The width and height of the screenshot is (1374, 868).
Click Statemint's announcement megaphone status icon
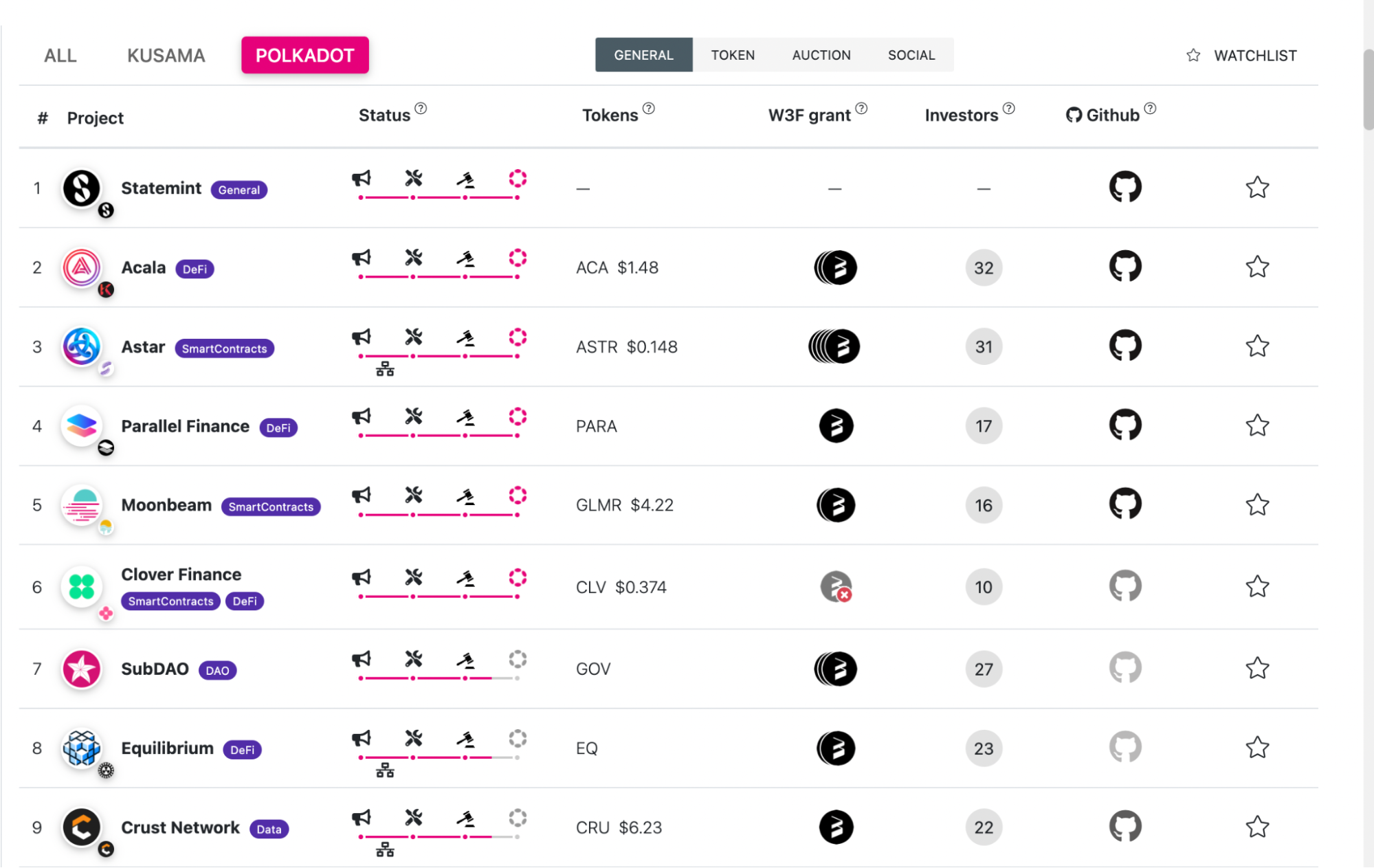coord(362,179)
